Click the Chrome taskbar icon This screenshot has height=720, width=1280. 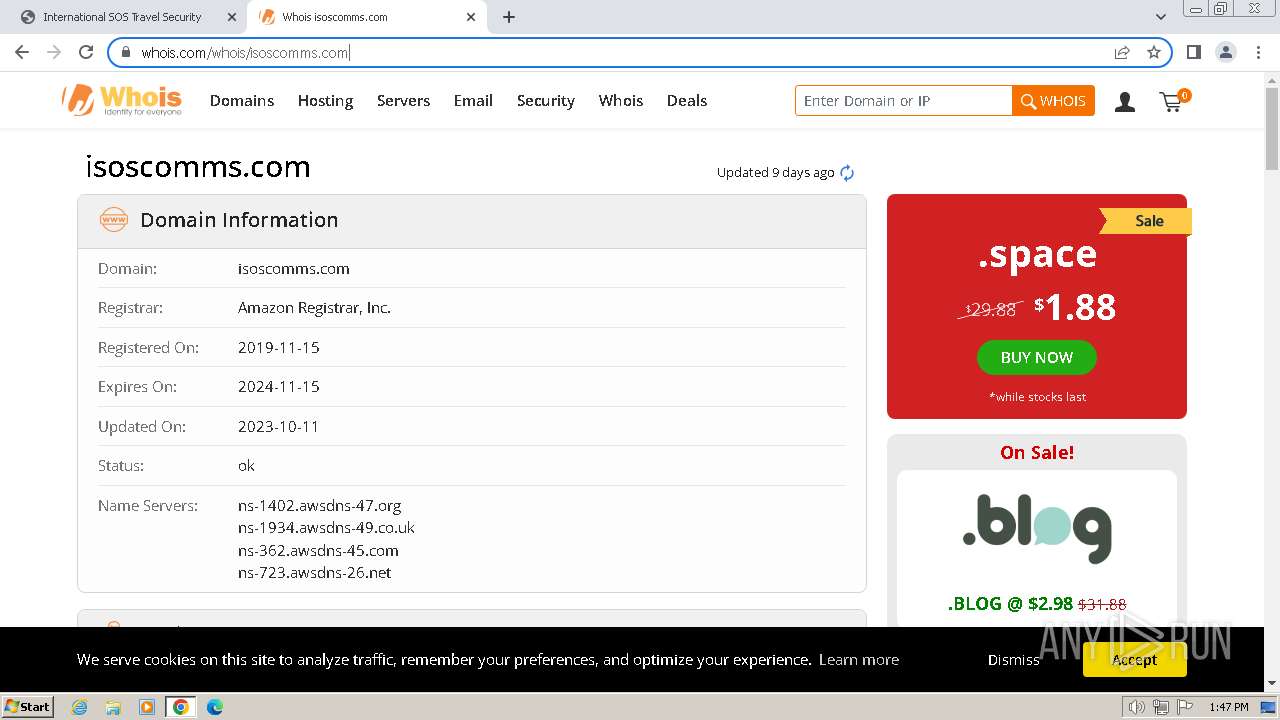click(181, 707)
